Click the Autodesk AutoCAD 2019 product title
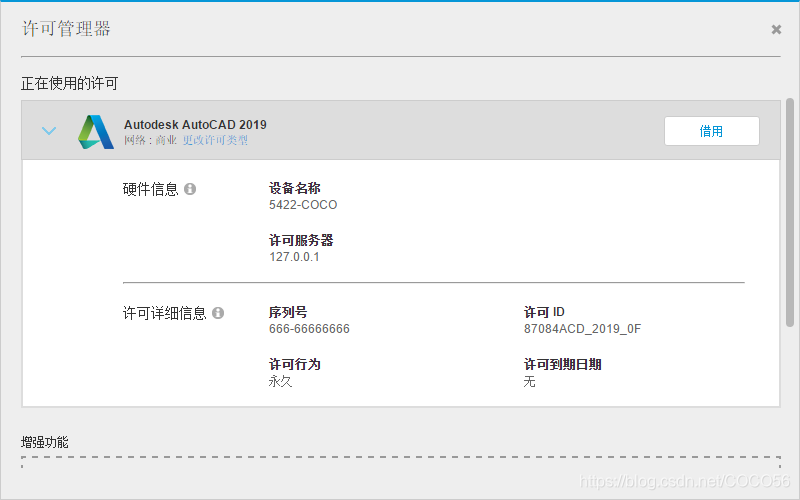Viewport: 800px width, 500px height. point(195,125)
